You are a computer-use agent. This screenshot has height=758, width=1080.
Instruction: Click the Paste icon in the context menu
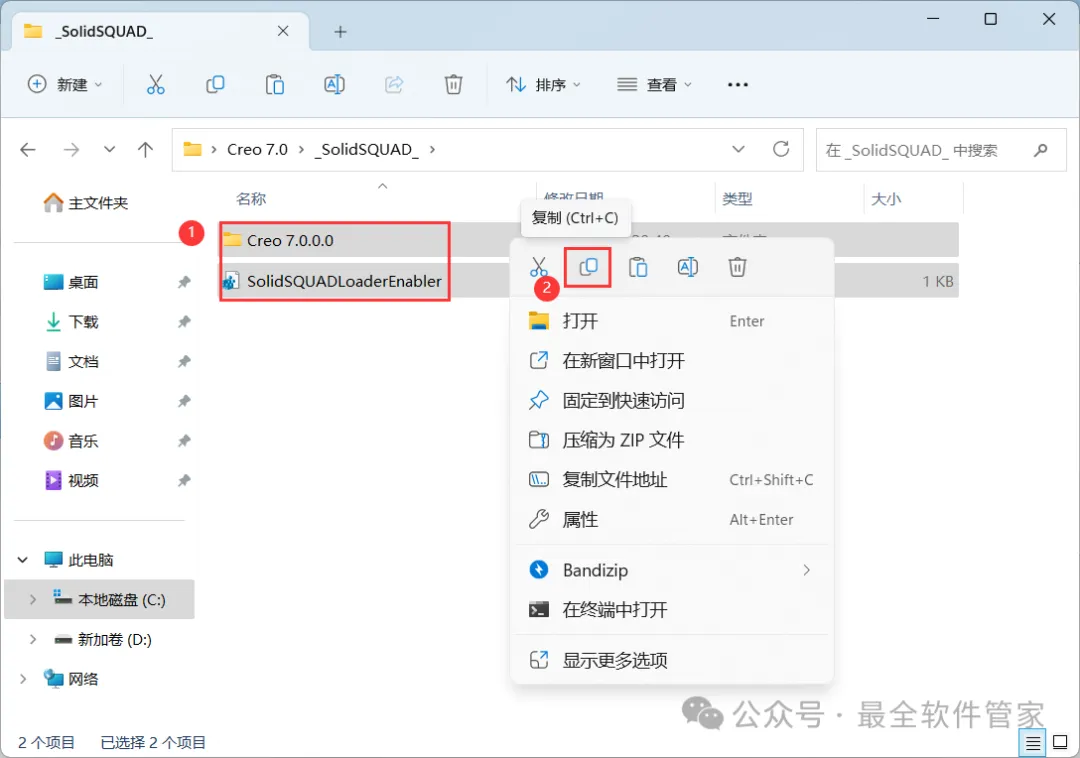pyautogui.click(x=638, y=266)
